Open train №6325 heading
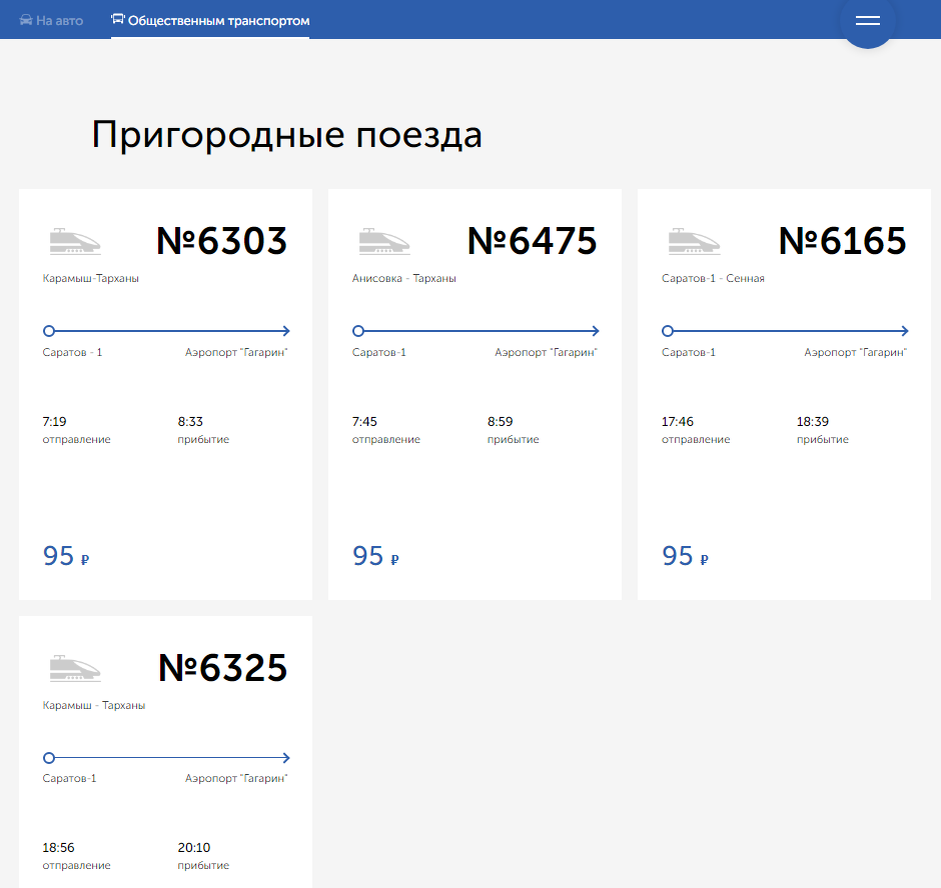This screenshot has width=941, height=888. click(x=223, y=667)
